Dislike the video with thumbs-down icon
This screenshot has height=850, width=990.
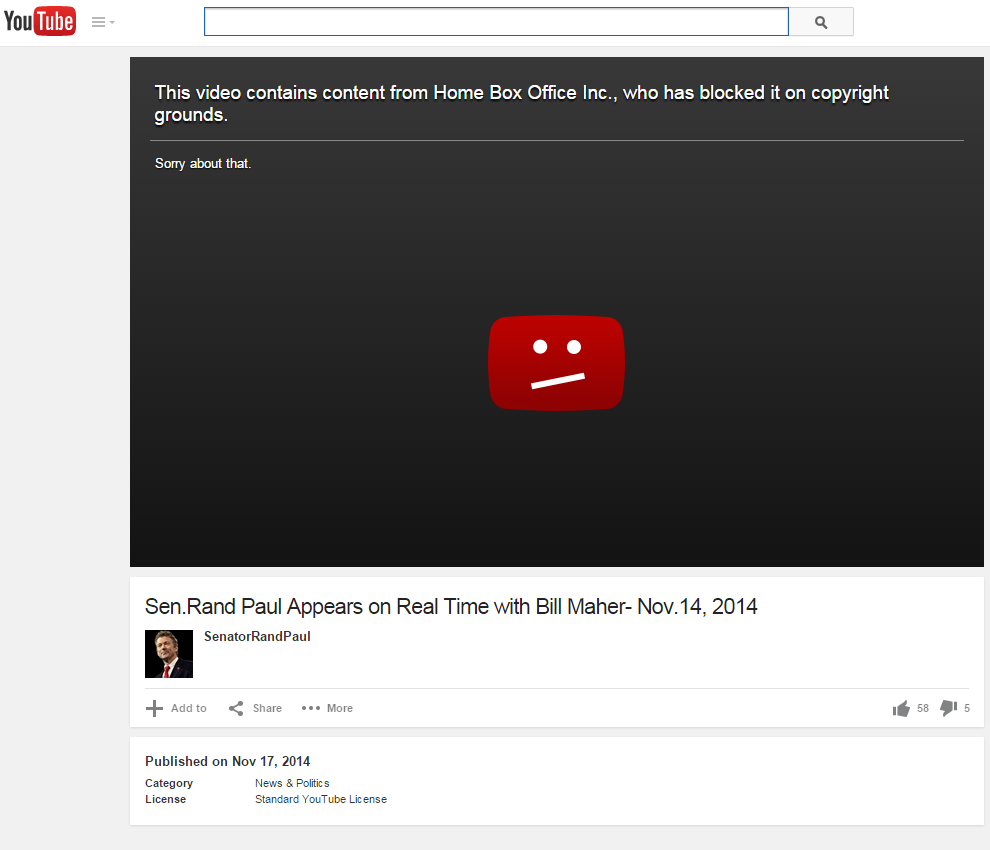coord(948,709)
